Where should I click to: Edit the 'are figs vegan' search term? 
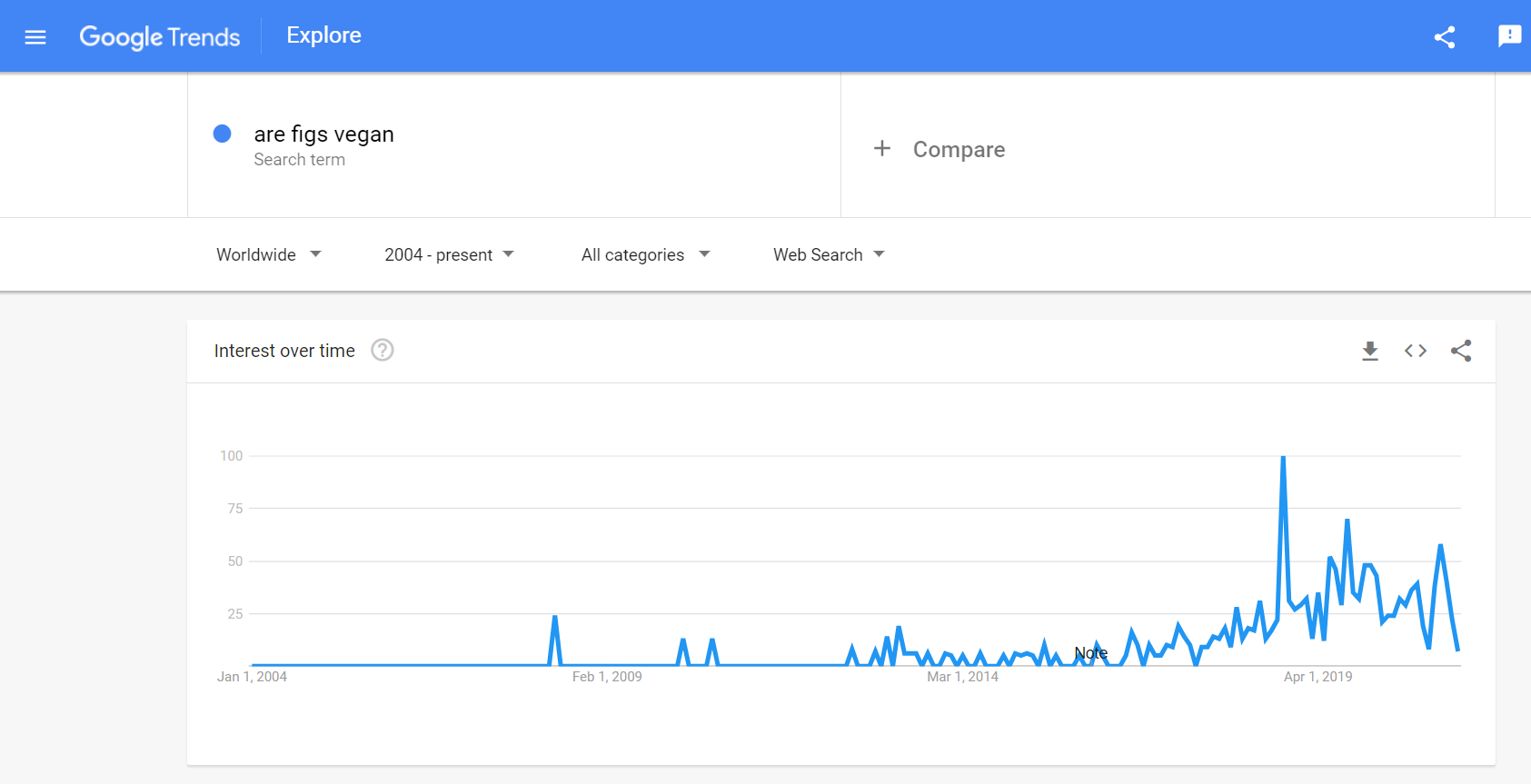tap(324, 134)
